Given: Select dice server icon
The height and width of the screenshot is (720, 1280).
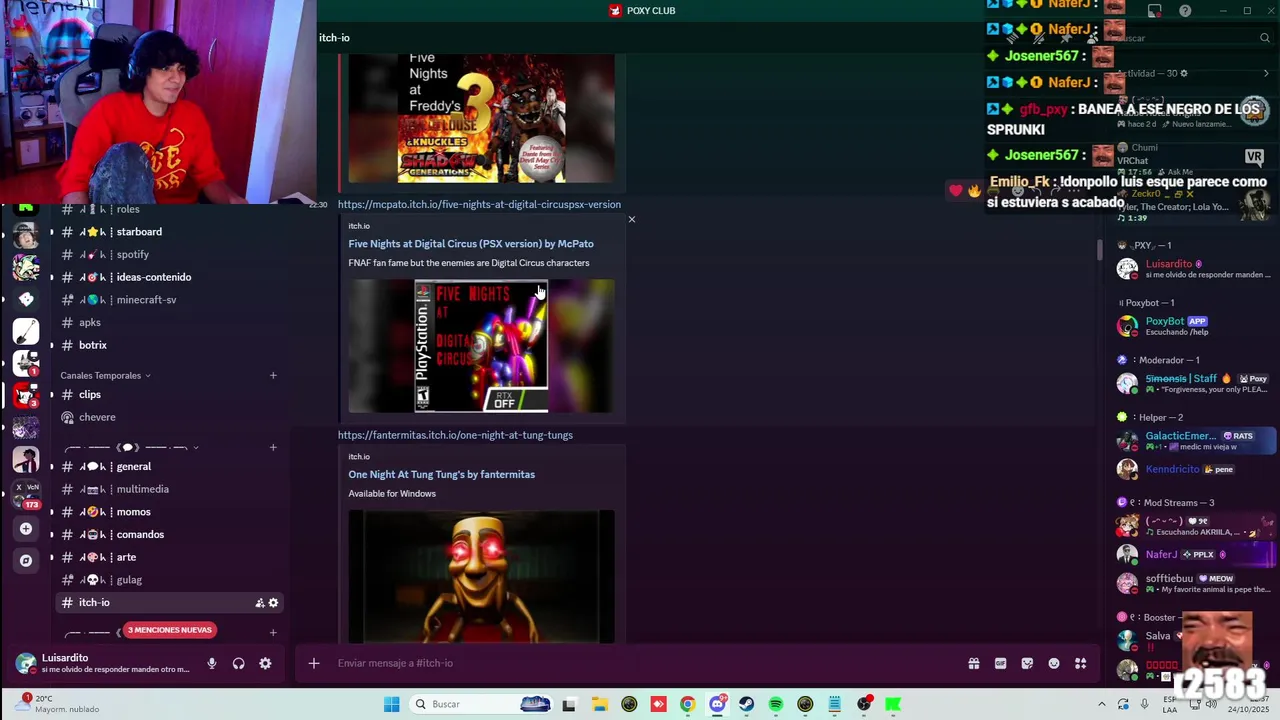Looking at the screenshot, I should pos(26,299).
